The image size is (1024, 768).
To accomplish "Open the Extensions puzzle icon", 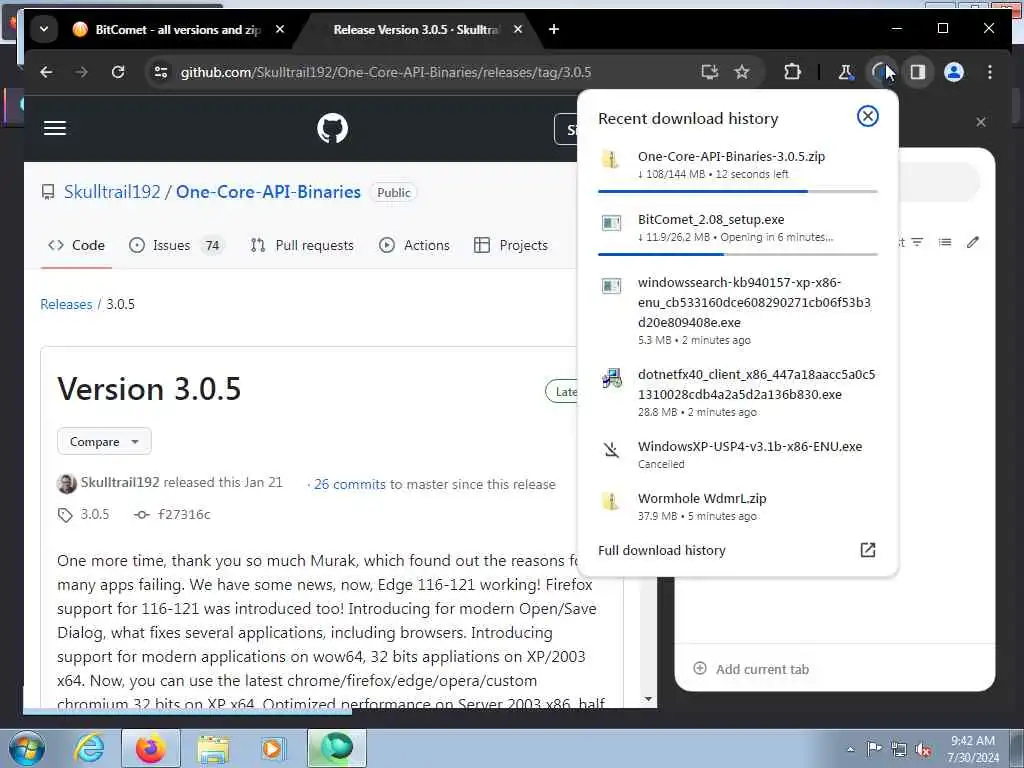I will 792,72.
